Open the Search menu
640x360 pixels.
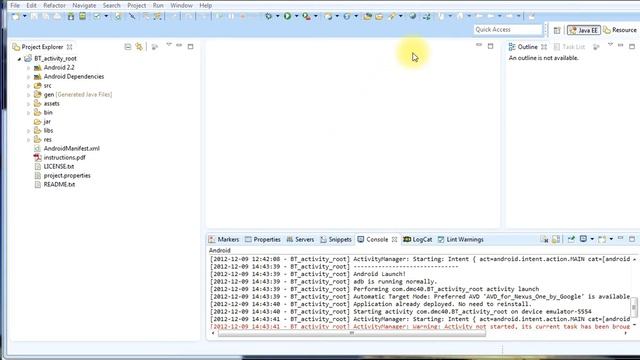click(111, 5)
